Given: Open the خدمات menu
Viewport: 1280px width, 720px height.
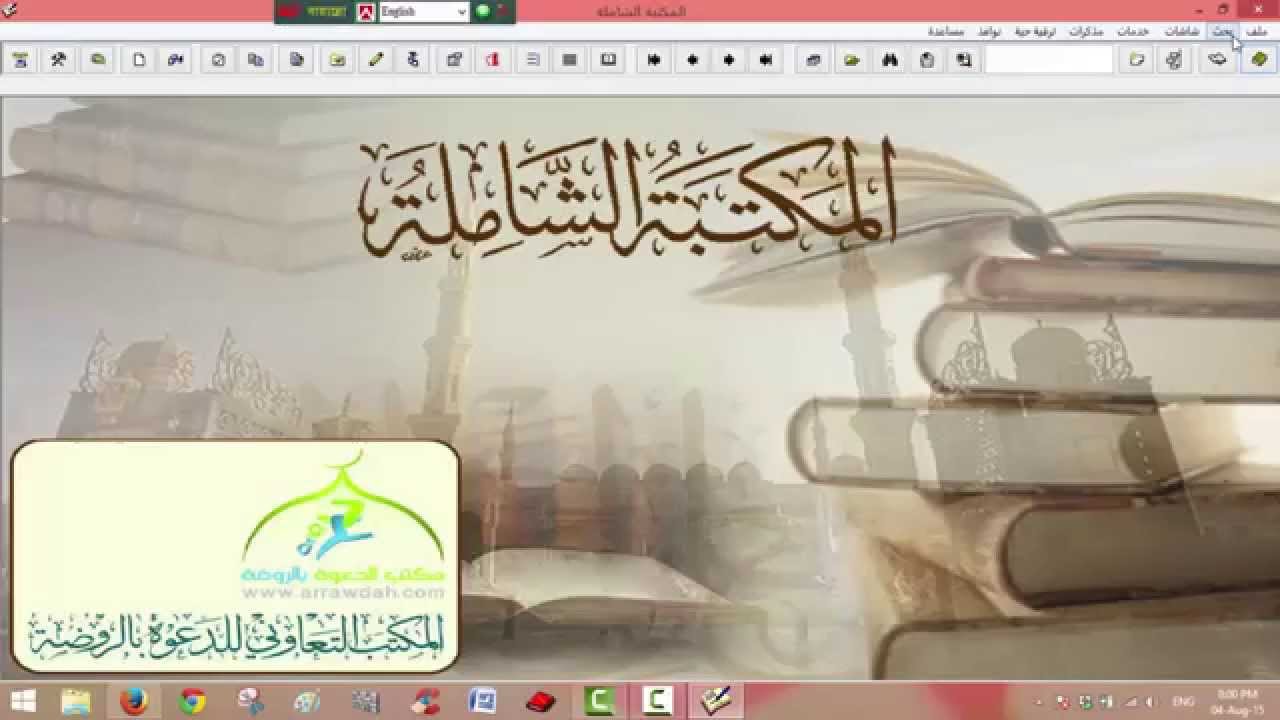Looking at the screenshot, I should click(x=1133, y=32).
